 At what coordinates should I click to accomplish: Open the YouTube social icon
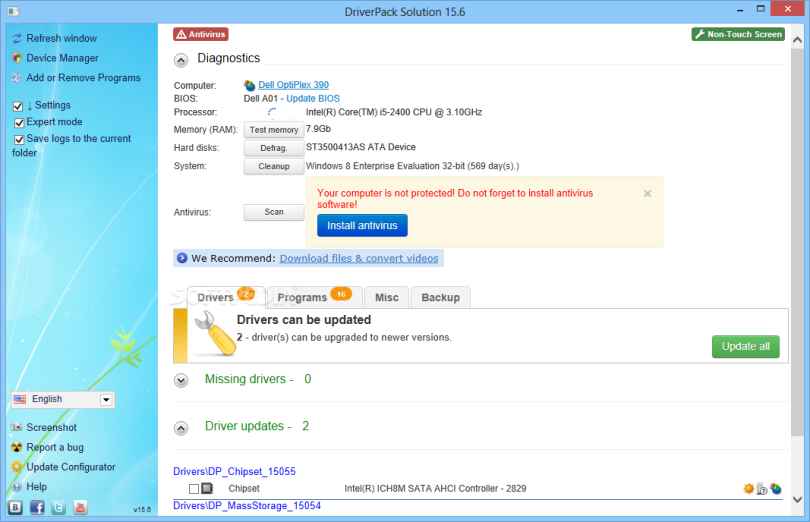[x=79, y=507]
